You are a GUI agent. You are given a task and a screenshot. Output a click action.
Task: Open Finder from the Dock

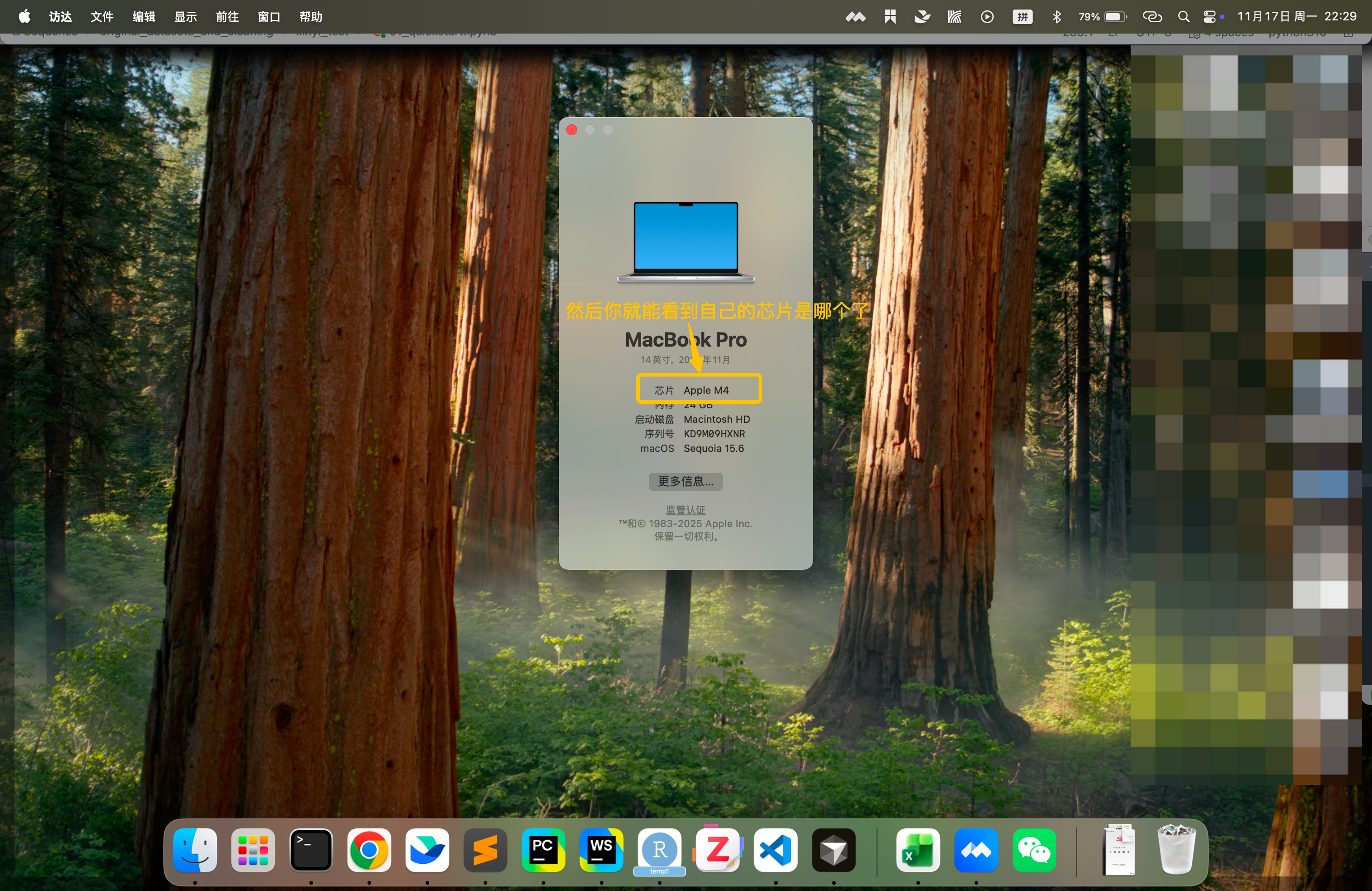click(x=195, y=850)
